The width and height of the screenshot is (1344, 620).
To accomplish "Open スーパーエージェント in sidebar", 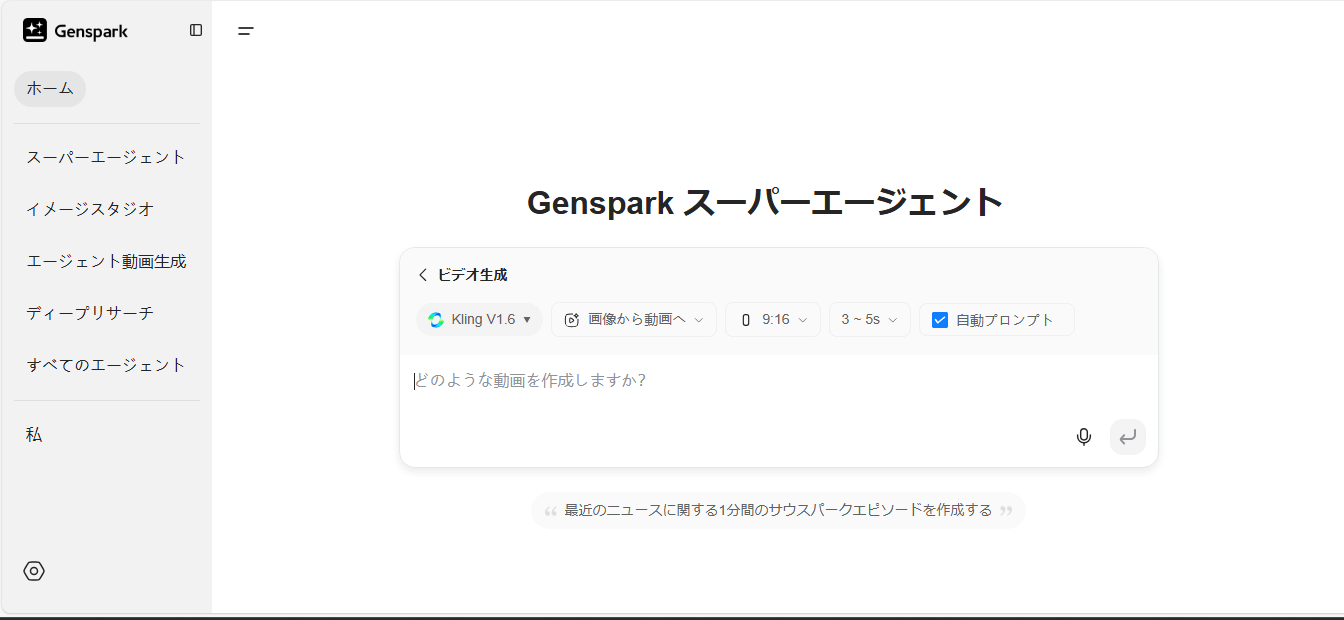I will click(x=106, y=157).
